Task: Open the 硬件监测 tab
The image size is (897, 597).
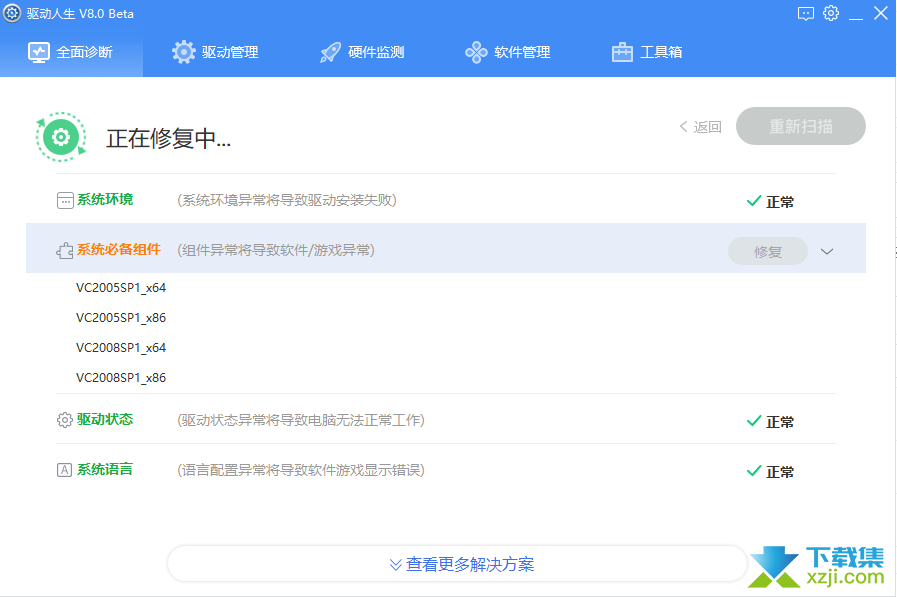Action: [x=362, y=52]
